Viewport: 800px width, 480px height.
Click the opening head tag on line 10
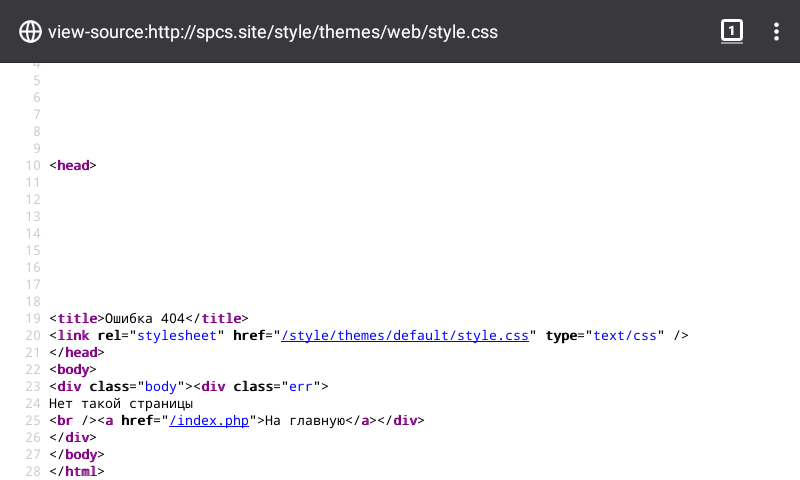click(x=73, y=165)
